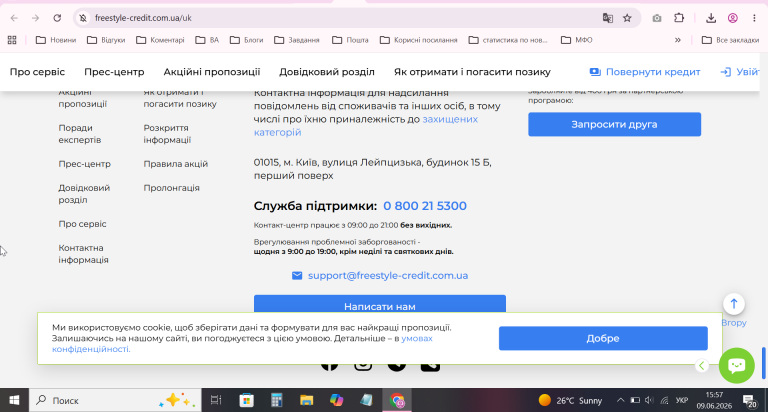Open the МФО bookmark folder

tap(576, 40)
